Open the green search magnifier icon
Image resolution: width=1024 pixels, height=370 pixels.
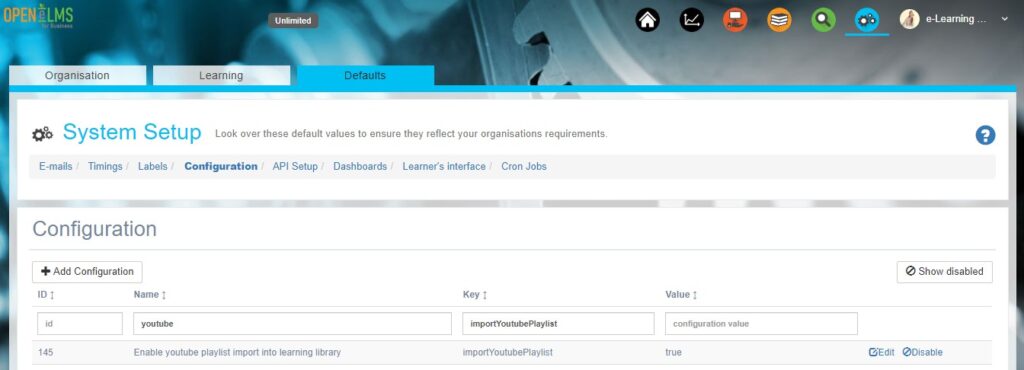(x=823, y=20)
